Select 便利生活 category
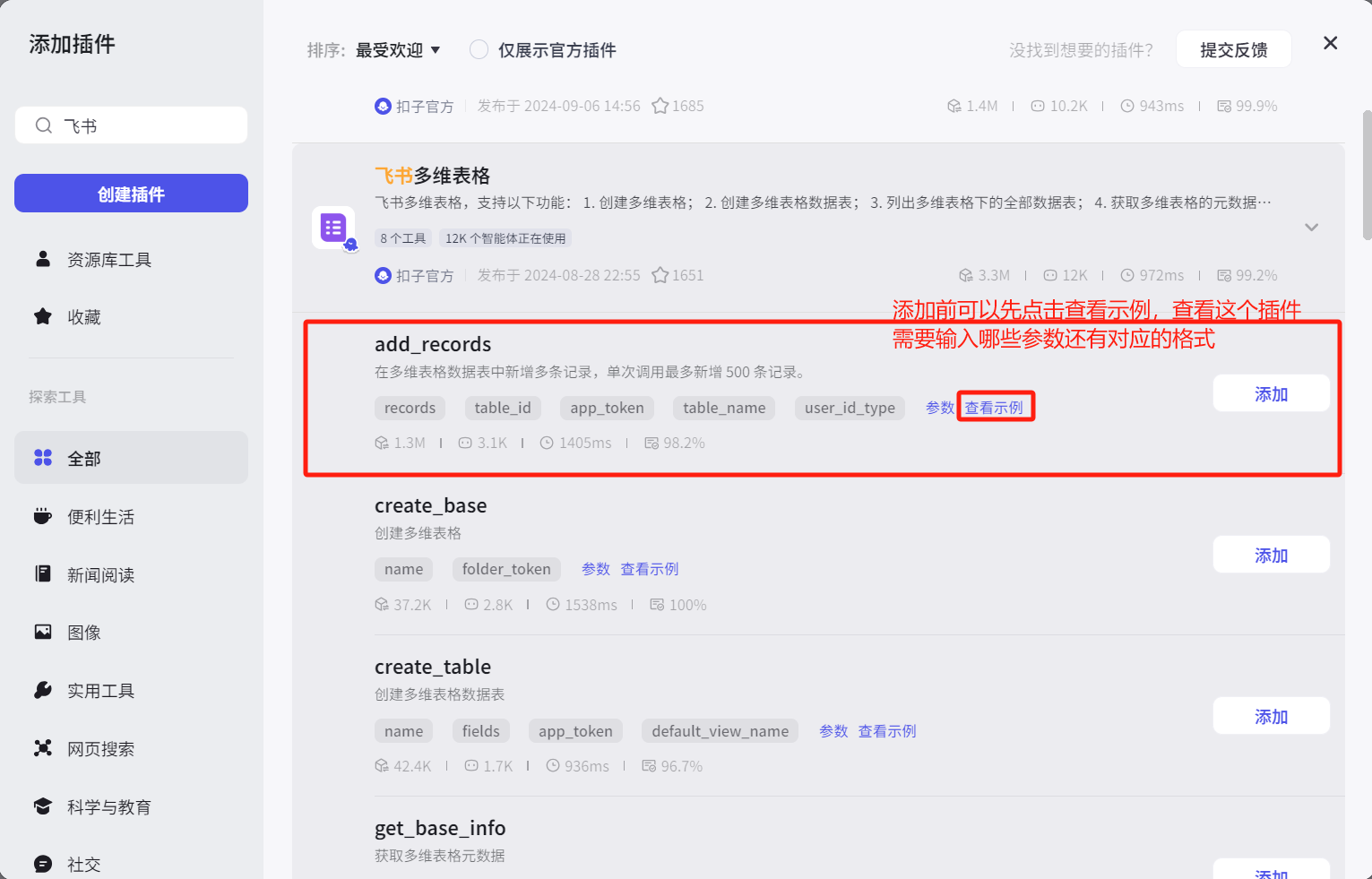Image resolution: width=1372 pixels, height=879 pixels. coord(131,516)
